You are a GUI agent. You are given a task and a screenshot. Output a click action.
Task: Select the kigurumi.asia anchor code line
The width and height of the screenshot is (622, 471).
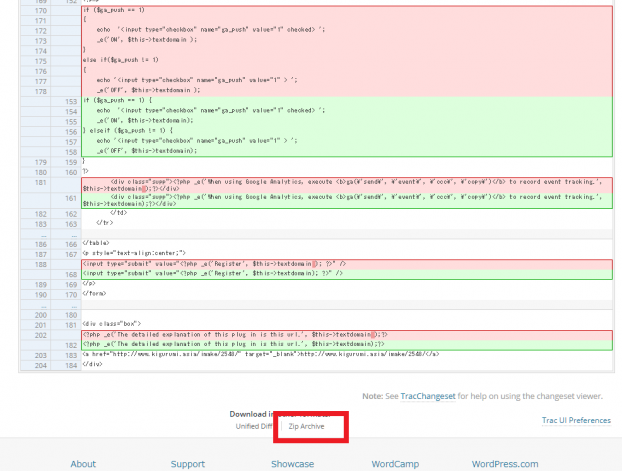[261, 354]
